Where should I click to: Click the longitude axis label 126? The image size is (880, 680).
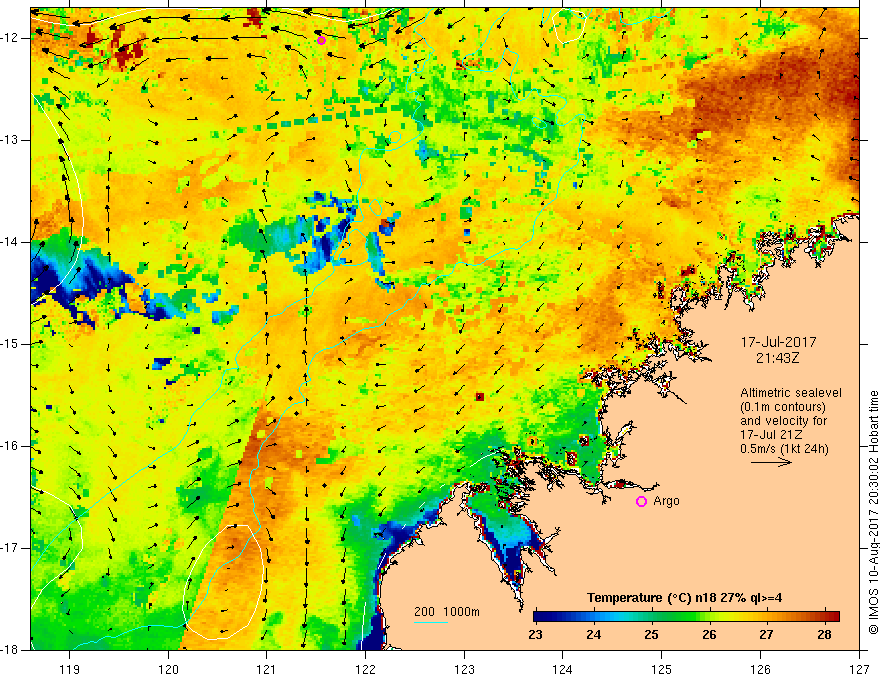click(760, 669)
